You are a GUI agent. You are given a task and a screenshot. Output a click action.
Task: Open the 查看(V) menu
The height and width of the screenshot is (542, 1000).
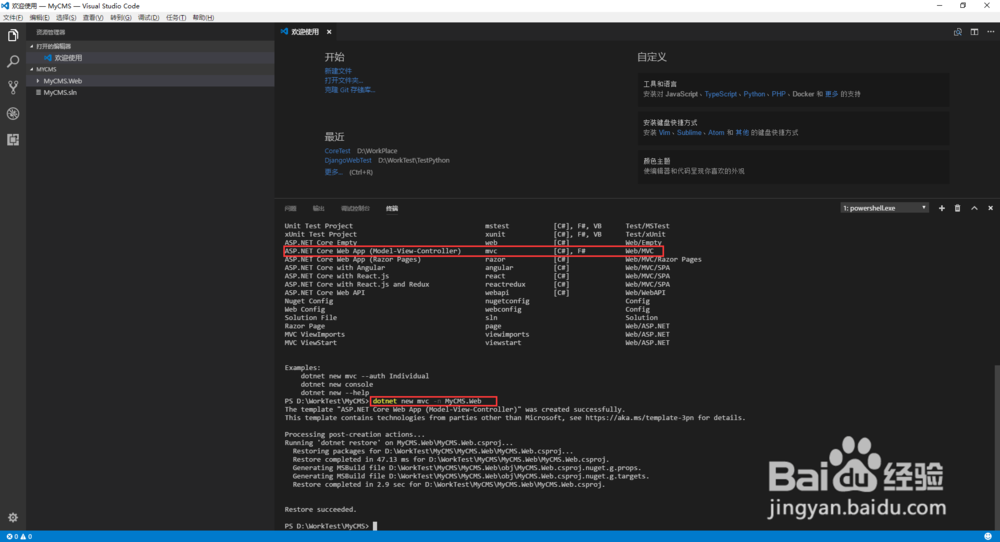pyautogui.click(x=93, y=18)
